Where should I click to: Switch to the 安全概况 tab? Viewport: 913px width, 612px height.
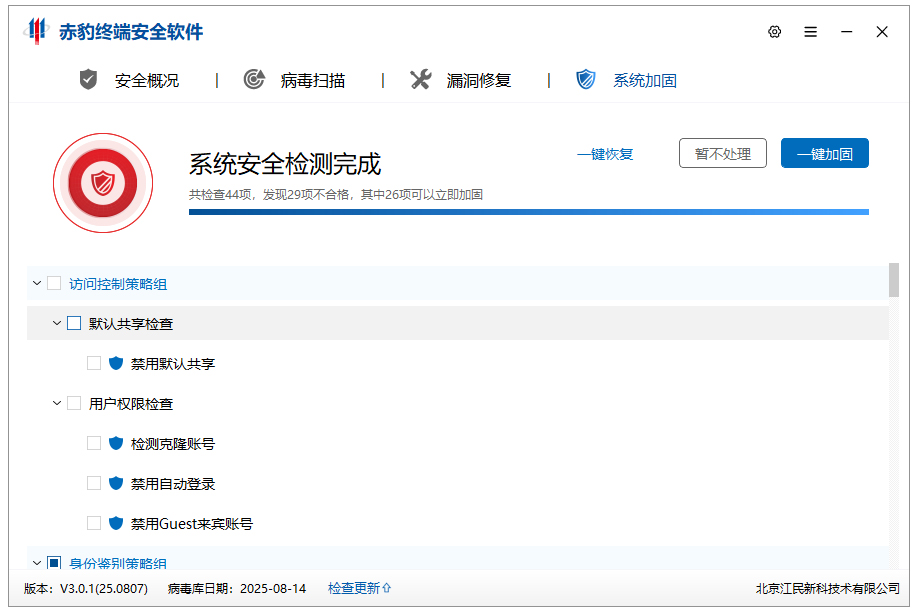pos(147,80)
